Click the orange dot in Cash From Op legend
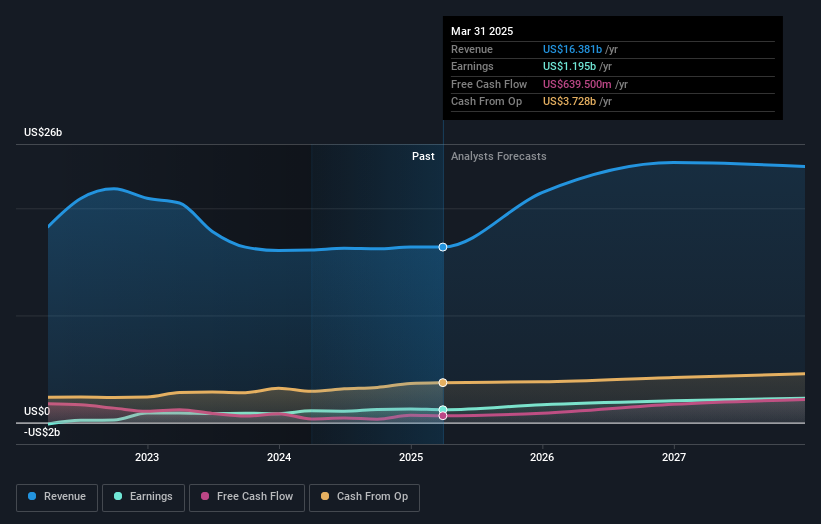 325,496
